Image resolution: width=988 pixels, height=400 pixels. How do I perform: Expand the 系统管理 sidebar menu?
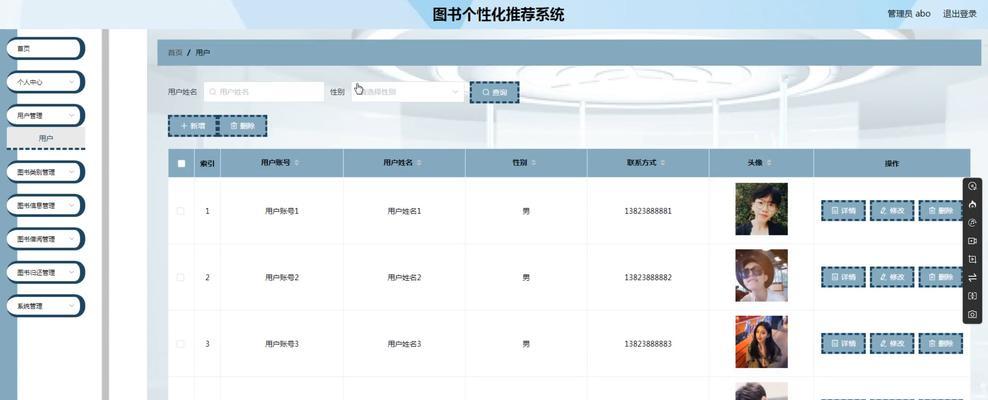coord(45,306)
